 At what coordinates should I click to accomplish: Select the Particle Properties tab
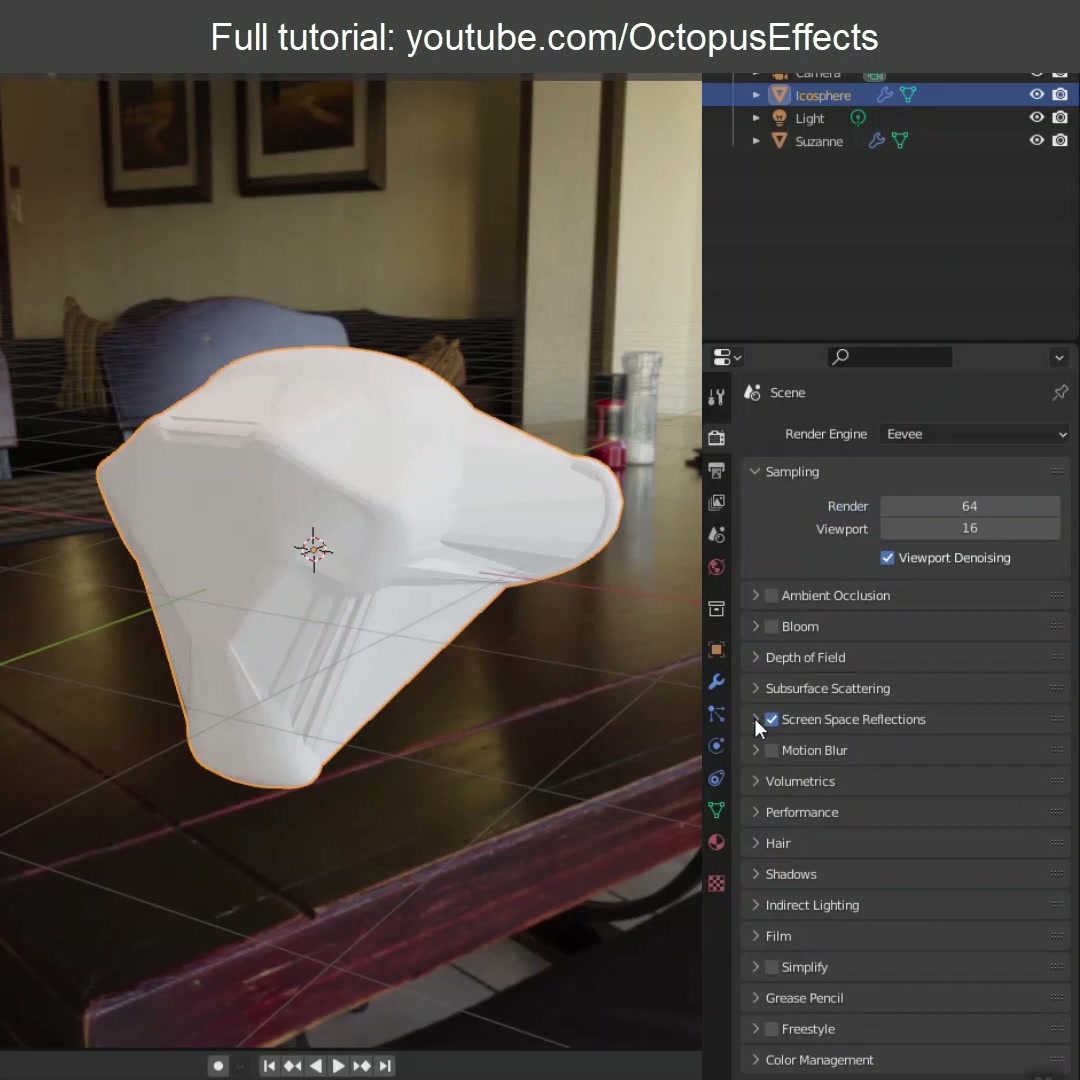716,713
